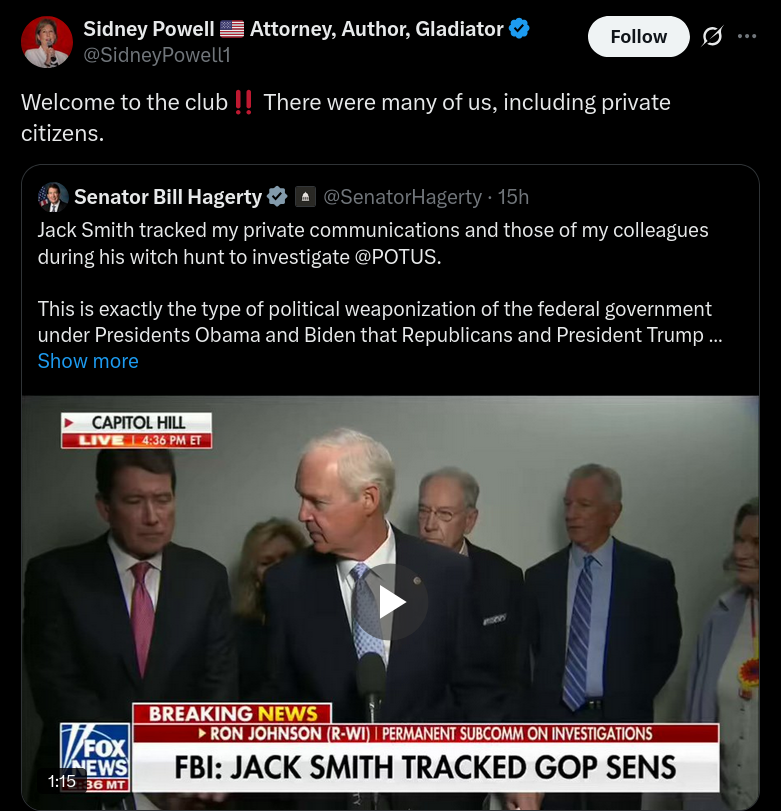Open the three-dot More options menu
This screenshot has width=781, height=811.
[747, 37]
